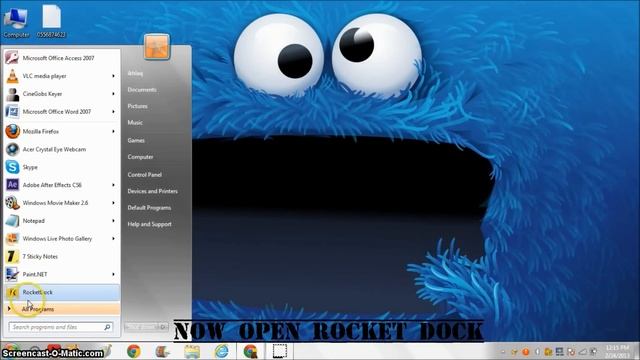Viewport: 640px width, 360px height.
Task: Open VLC media player from Start menu
Action: coord(61,76)
